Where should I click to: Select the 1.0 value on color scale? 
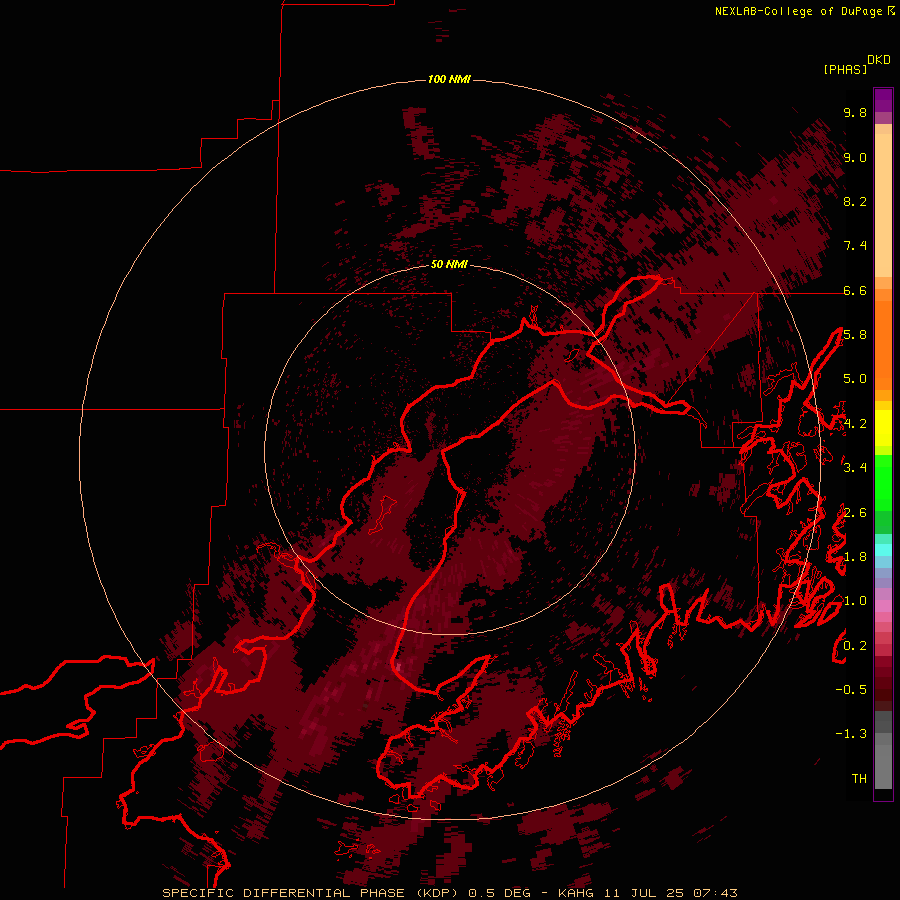(855, 601)
